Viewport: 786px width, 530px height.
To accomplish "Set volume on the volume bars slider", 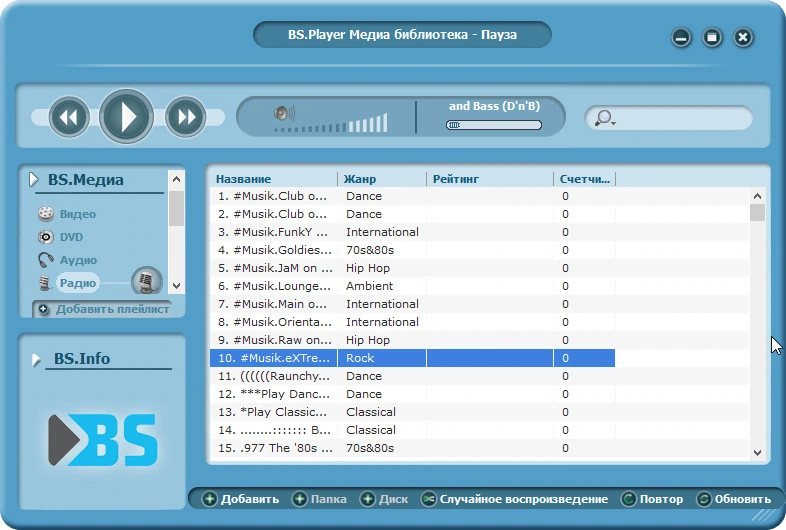I will point(331,124).
